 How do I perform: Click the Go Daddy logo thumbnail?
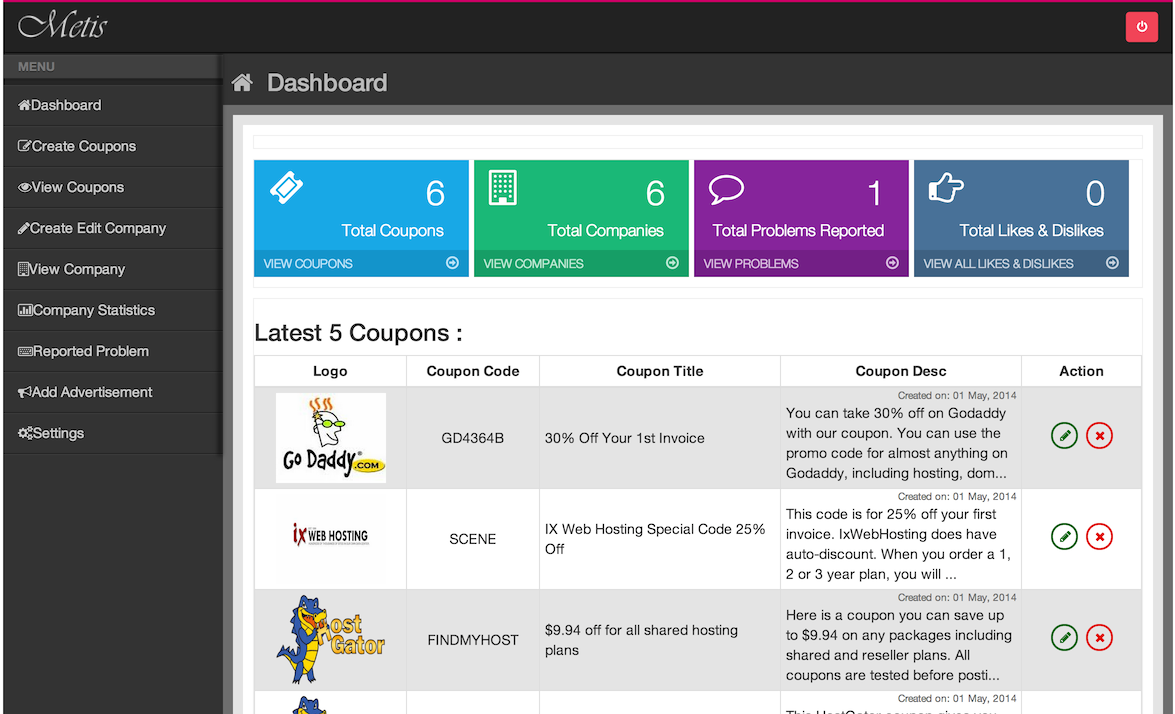pyautogui.click(x=330, y=438)
